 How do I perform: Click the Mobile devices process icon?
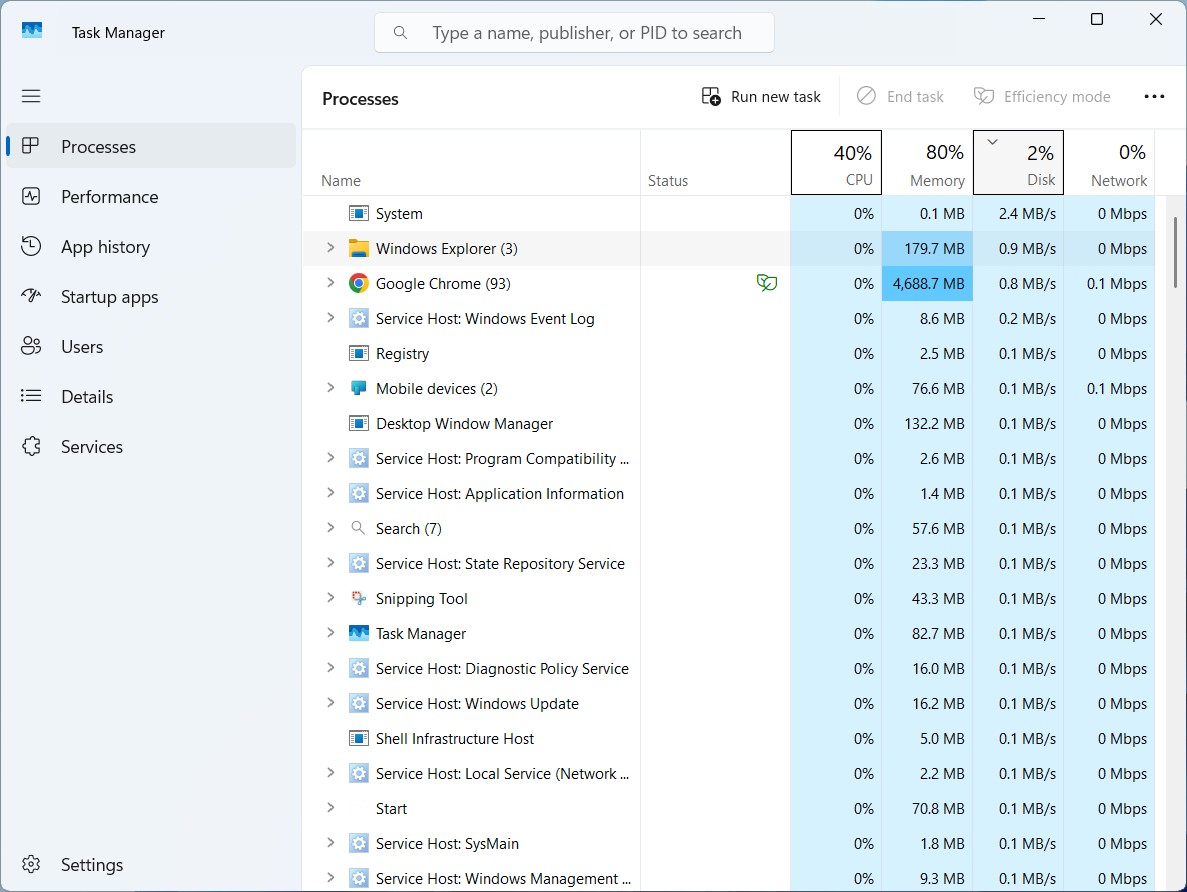pos(359,389)
